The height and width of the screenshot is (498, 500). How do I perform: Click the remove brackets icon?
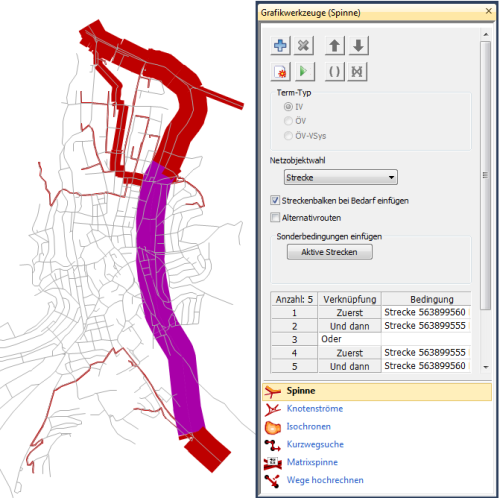[357, 71]
